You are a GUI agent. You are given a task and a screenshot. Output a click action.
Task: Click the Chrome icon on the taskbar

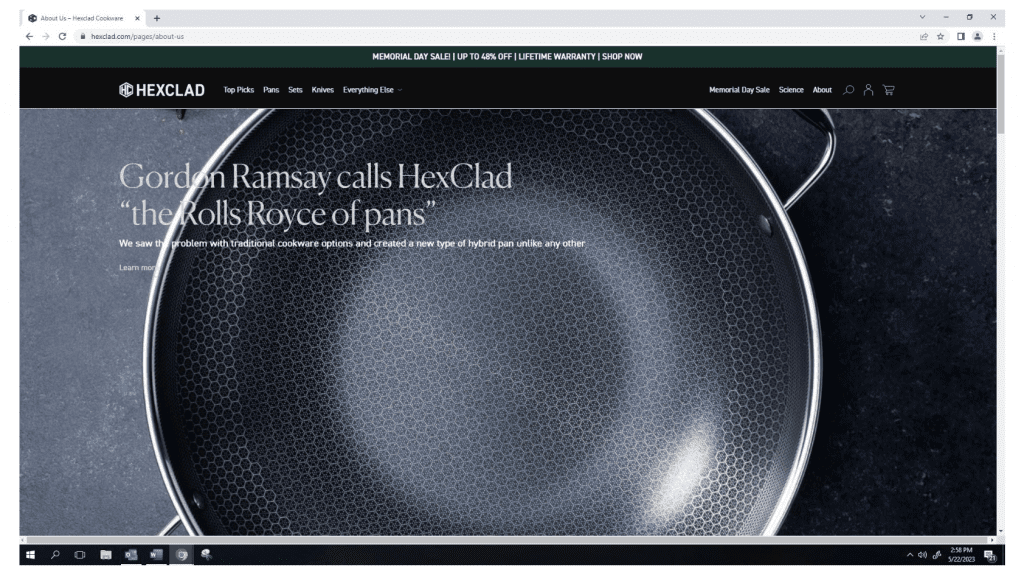point(182,555)
